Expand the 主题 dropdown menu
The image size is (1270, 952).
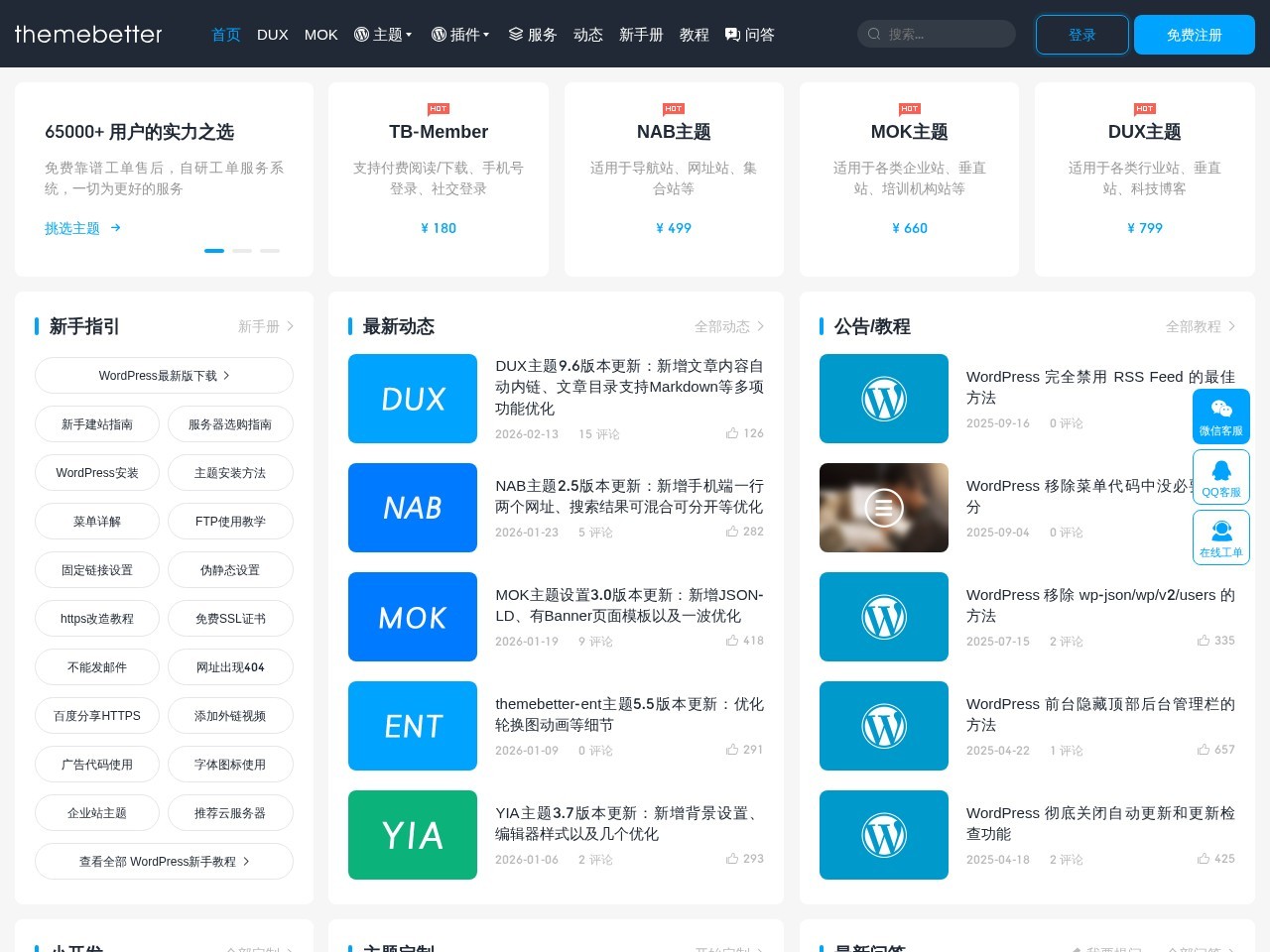383,35
